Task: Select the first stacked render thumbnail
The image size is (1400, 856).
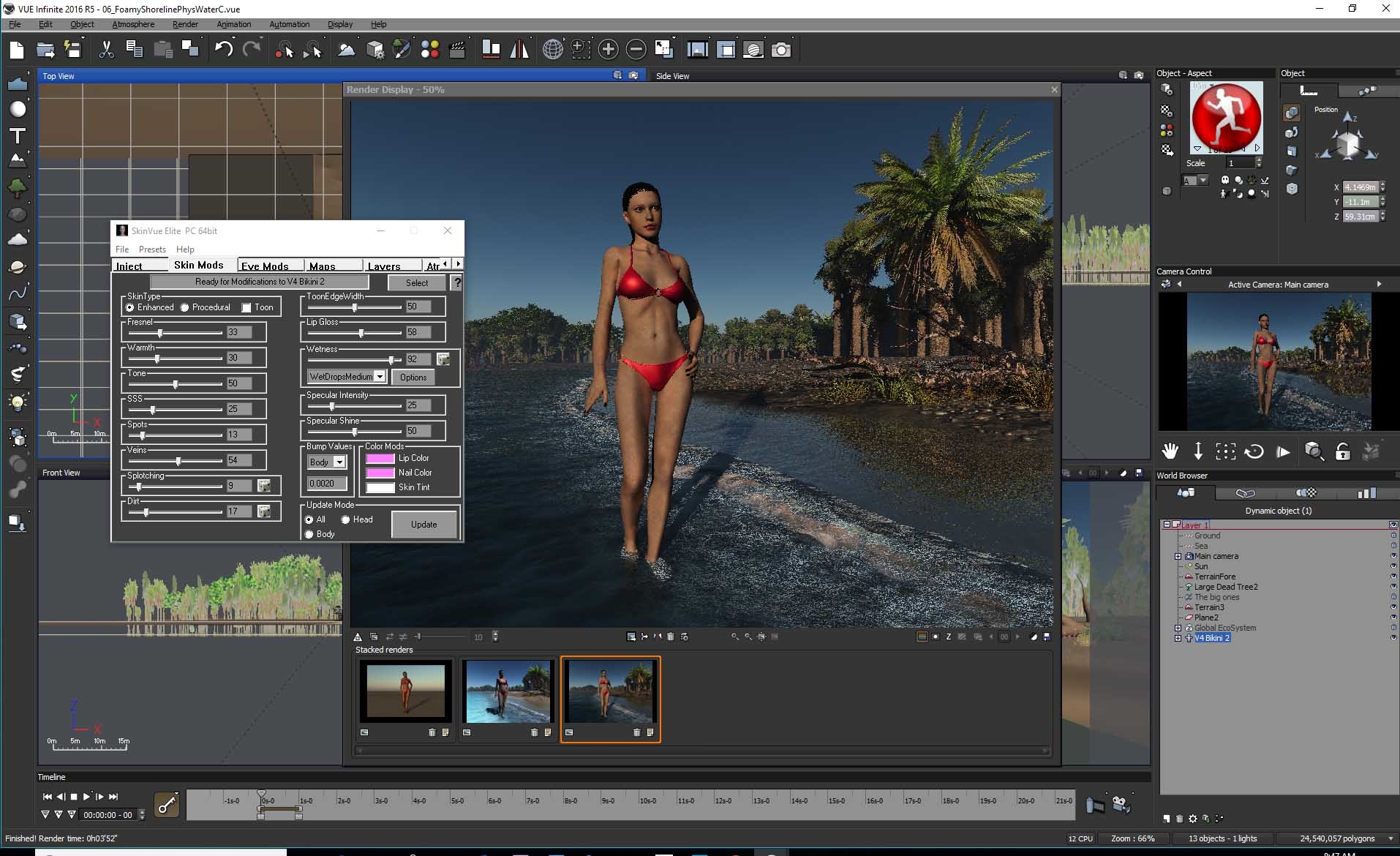Action: 406,691
